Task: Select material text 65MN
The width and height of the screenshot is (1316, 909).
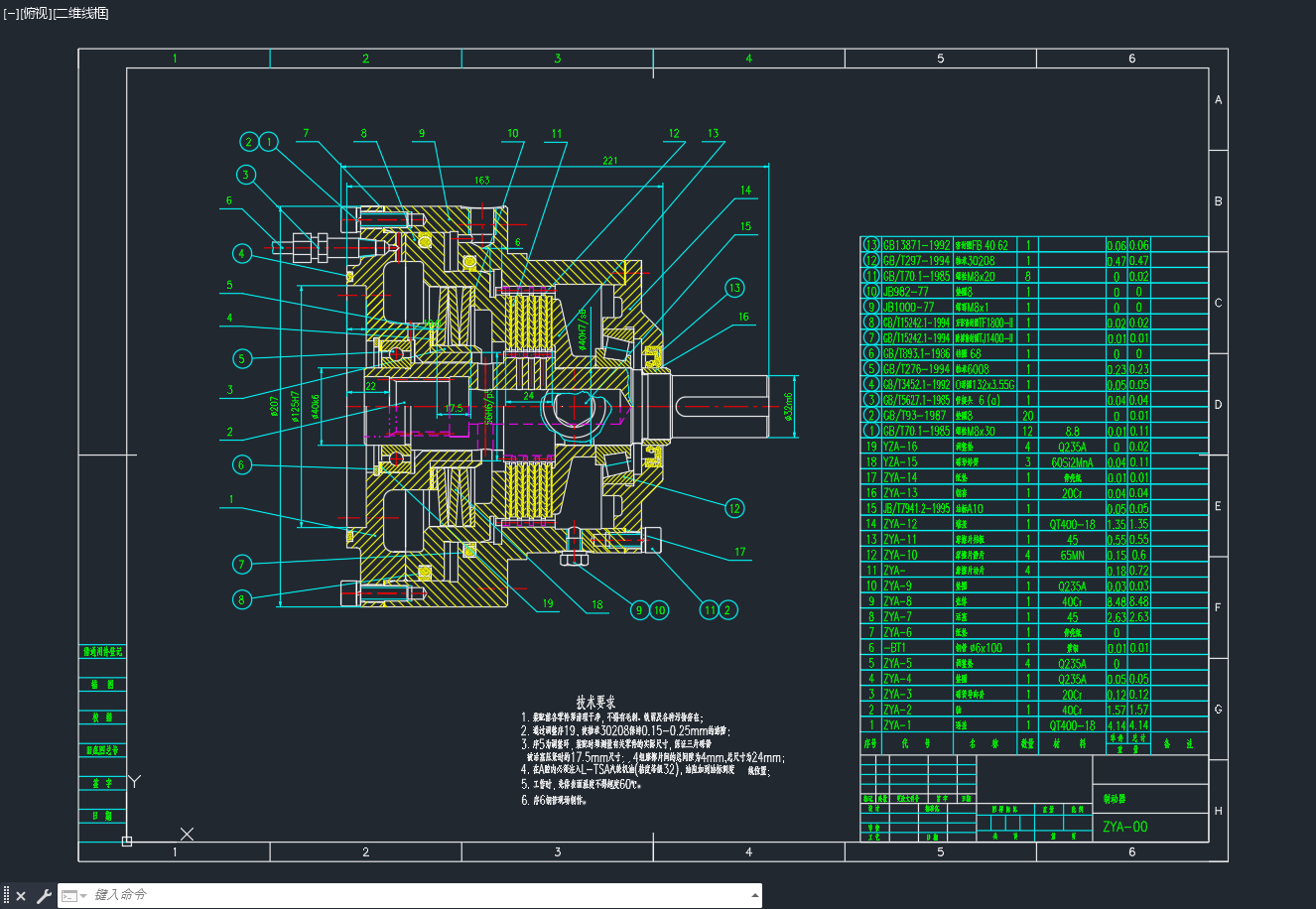Action: coord(1072,556)
